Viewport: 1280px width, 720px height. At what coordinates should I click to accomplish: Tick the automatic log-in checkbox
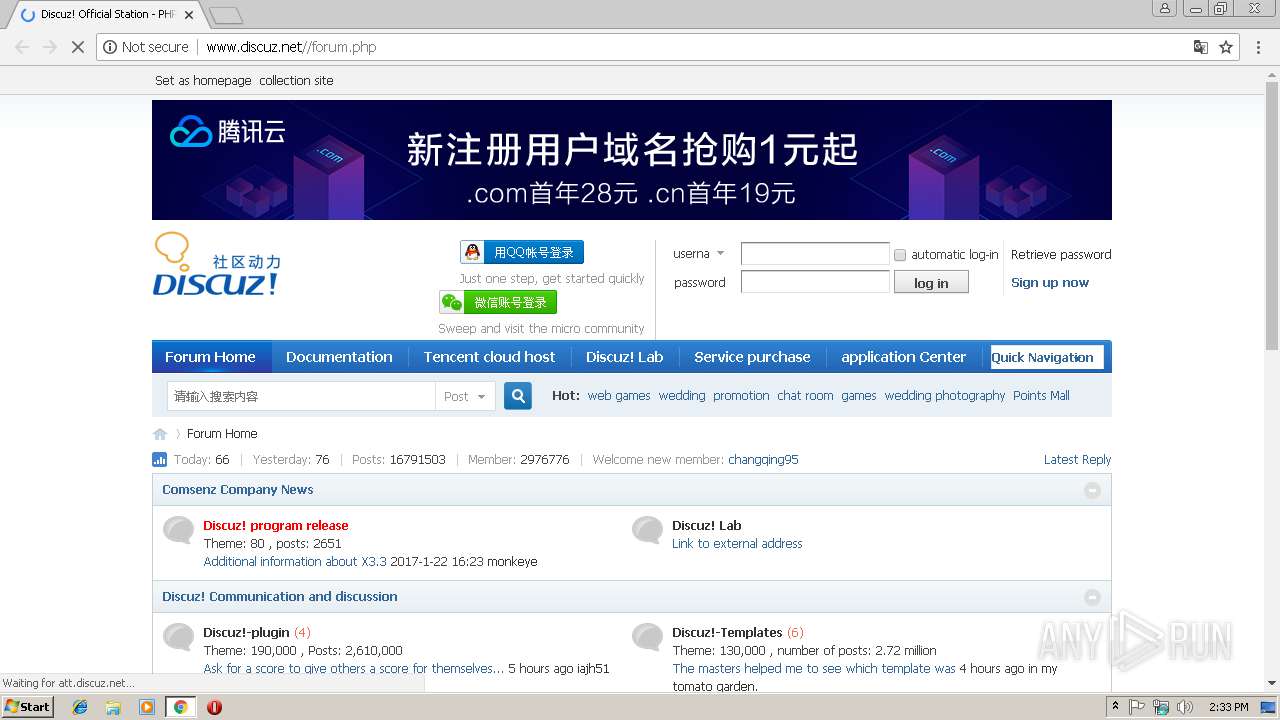coord(900,255)
